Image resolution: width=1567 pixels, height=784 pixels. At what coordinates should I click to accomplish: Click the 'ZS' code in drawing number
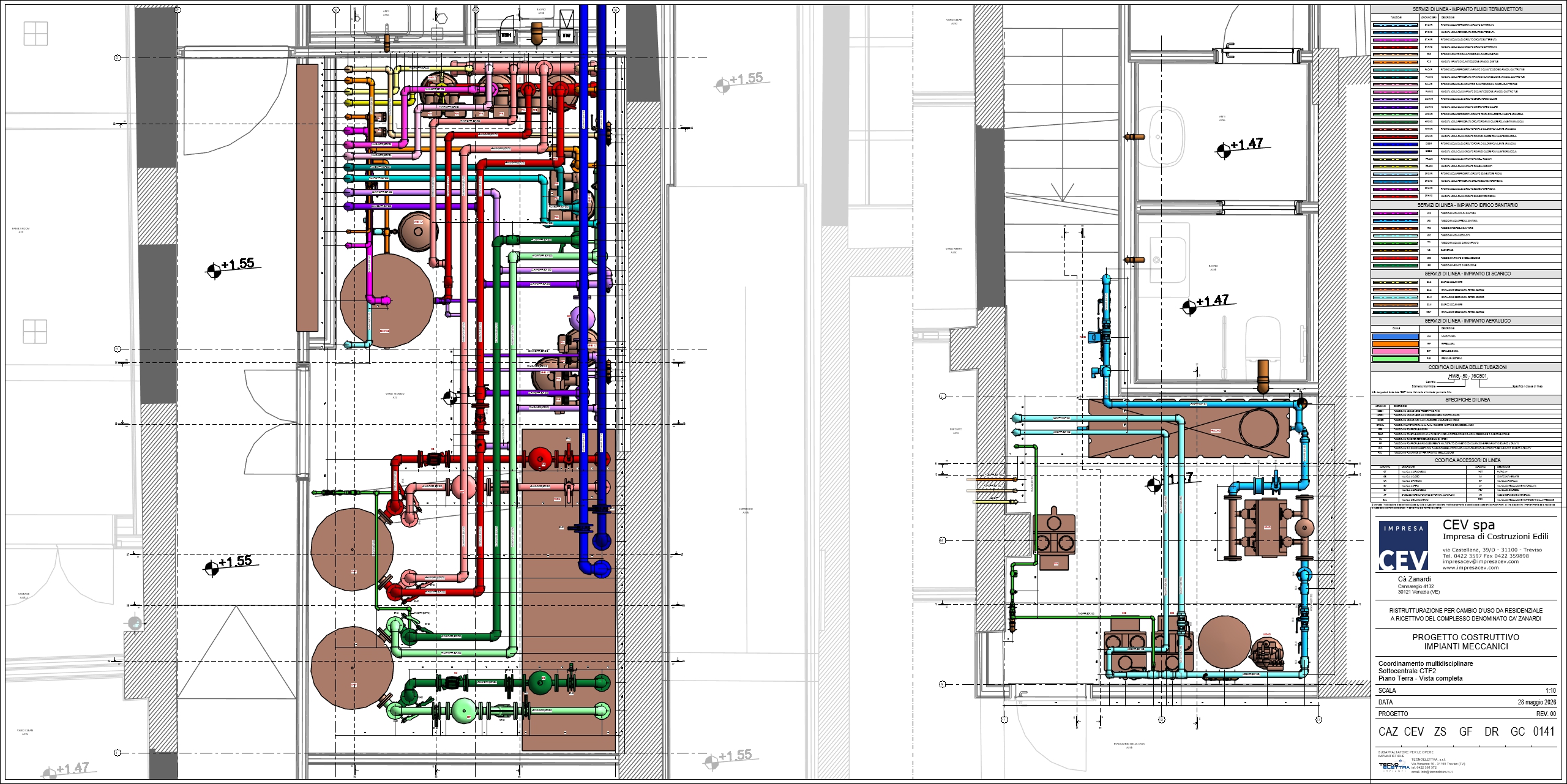1440,732
